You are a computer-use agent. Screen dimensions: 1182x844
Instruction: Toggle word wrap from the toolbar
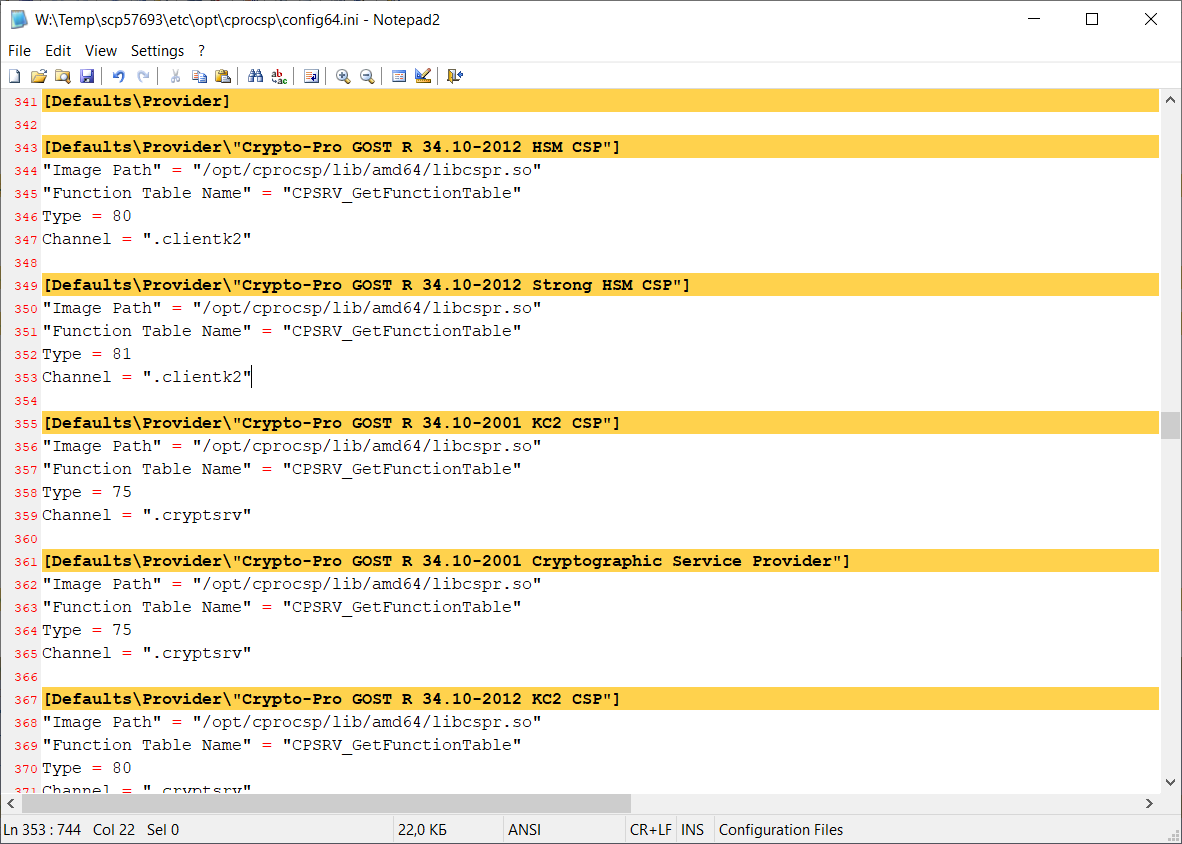tap(311, 76)
